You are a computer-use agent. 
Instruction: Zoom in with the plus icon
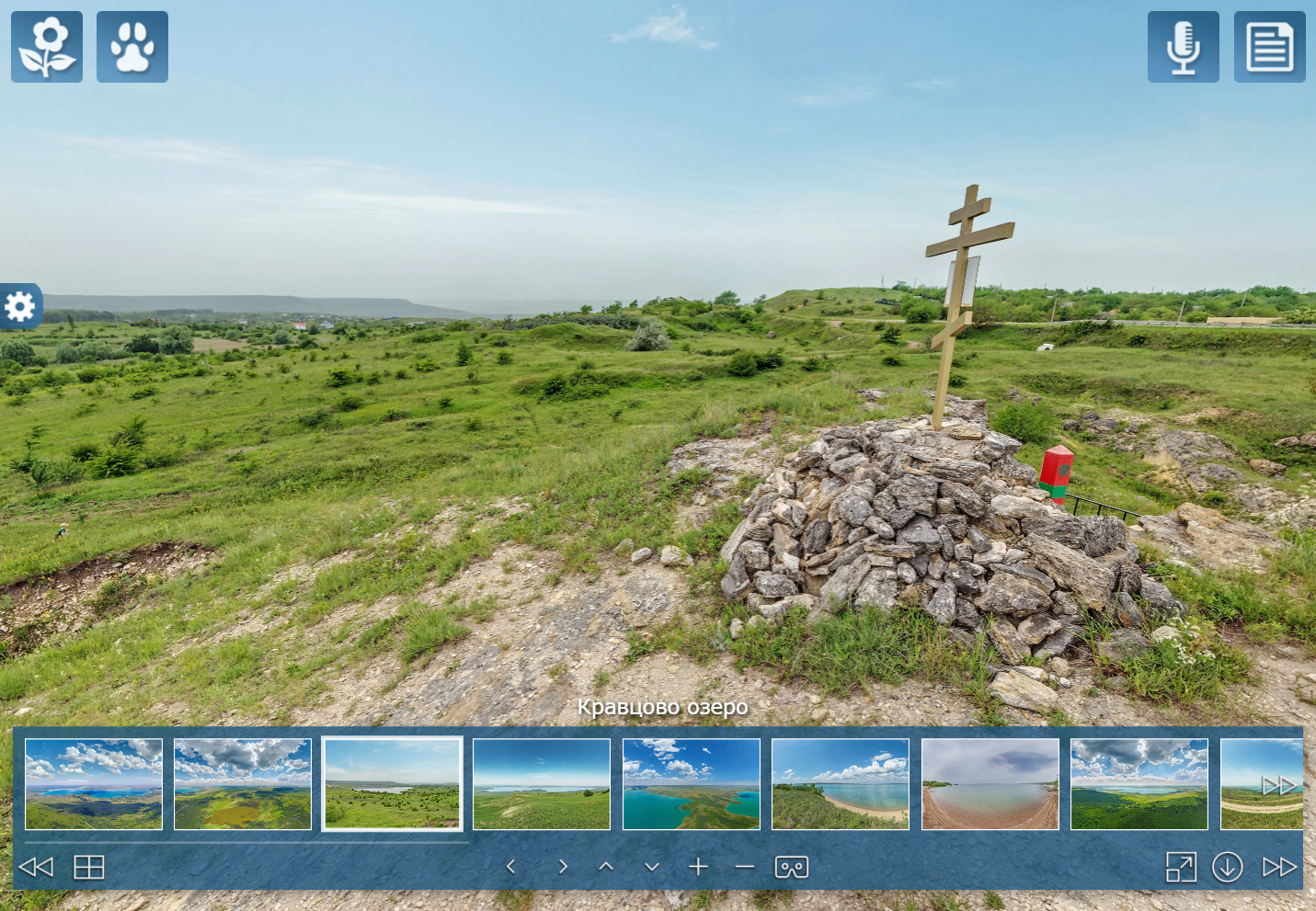point(699,867)
